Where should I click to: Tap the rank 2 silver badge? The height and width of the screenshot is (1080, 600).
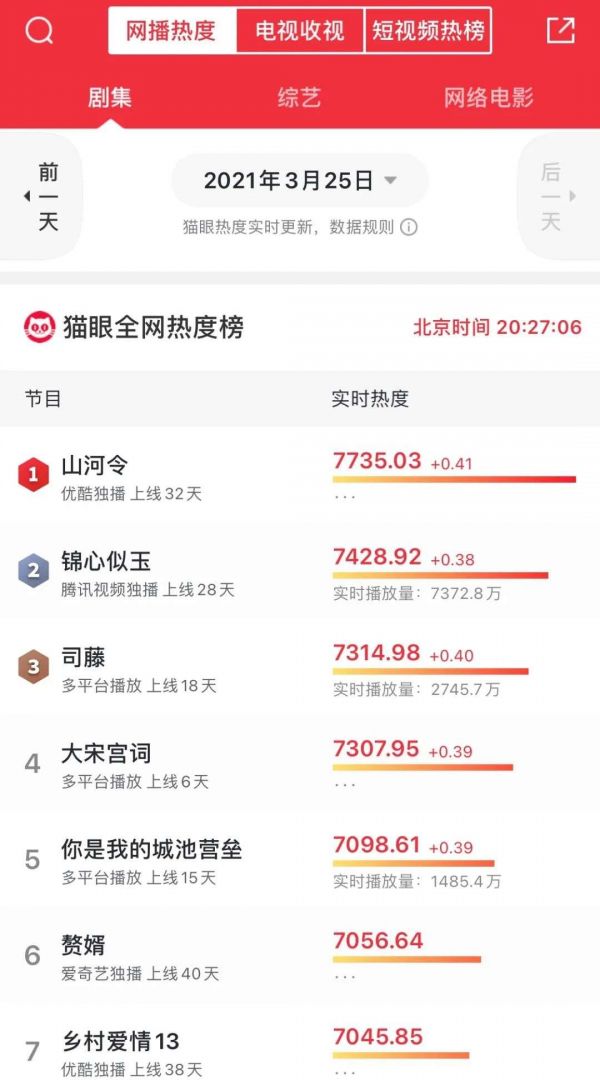(x=33, y=571)
